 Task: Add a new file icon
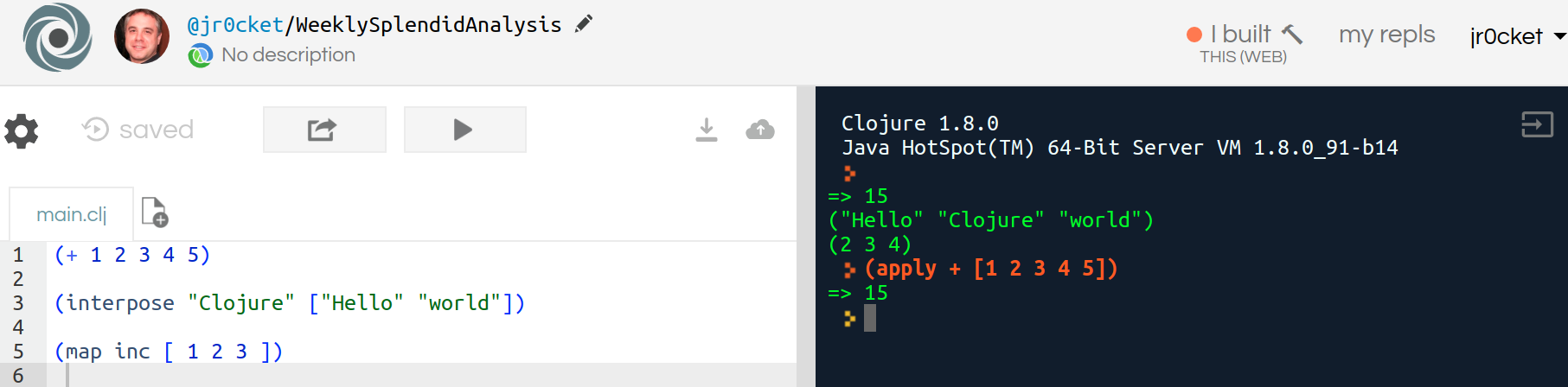(x=155, y=212)
